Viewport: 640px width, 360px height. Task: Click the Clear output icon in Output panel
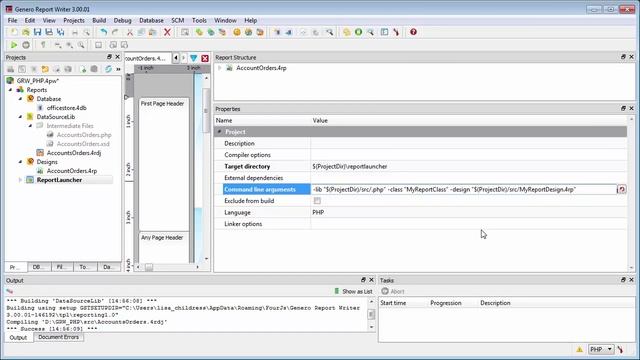click(x=10, y=291)
